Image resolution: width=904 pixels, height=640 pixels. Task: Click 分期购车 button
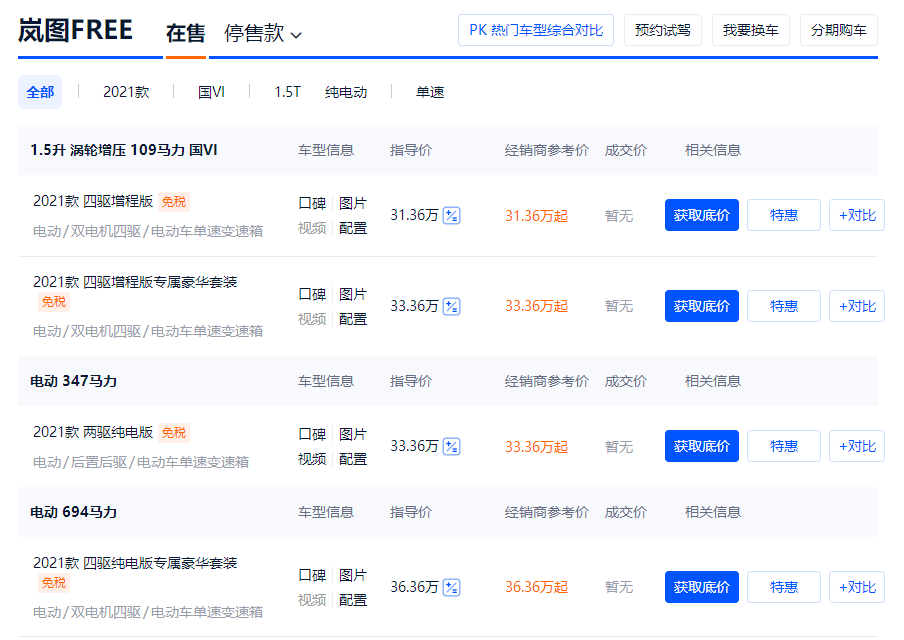[x=838, y=30]
